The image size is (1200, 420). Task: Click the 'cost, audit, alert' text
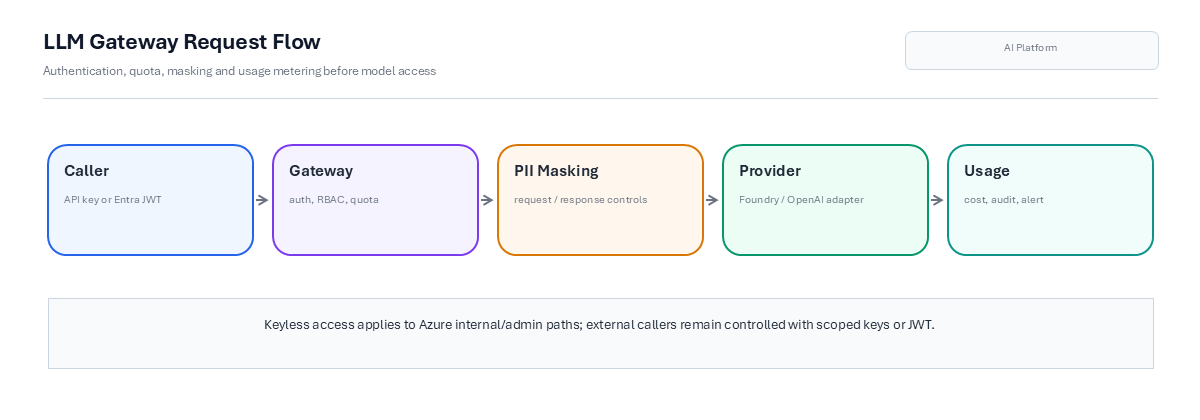pyautogui.click(x=1004, y=199)
